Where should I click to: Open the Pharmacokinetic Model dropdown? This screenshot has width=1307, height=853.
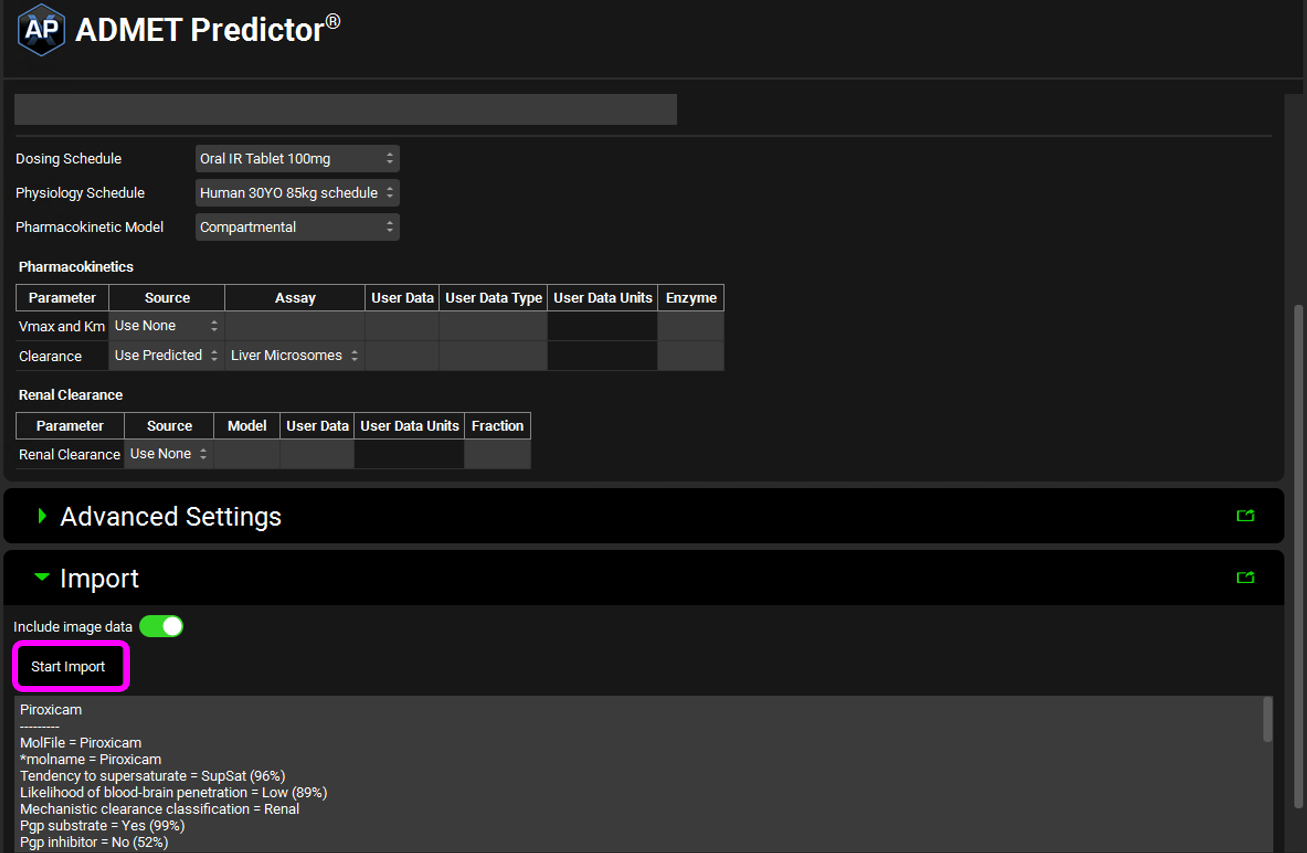(297, 227)
